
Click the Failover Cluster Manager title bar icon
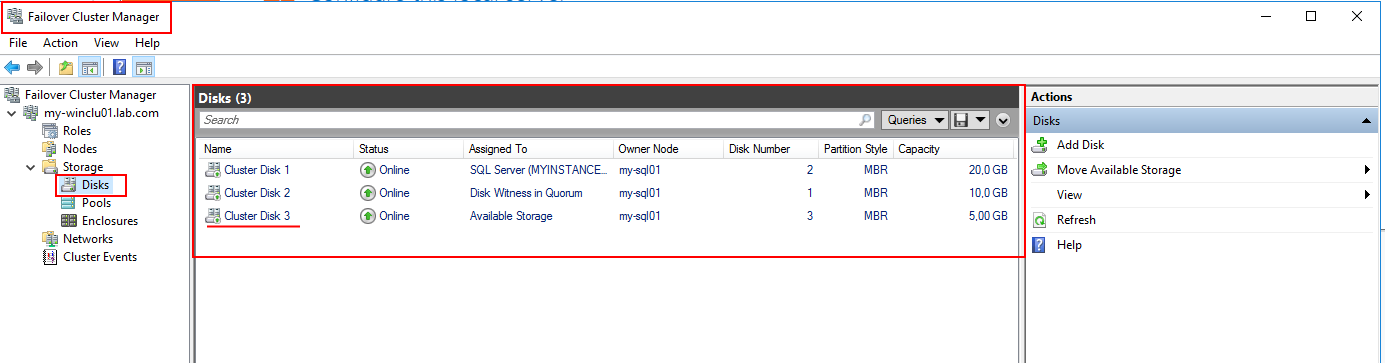[x=15, y=16]
